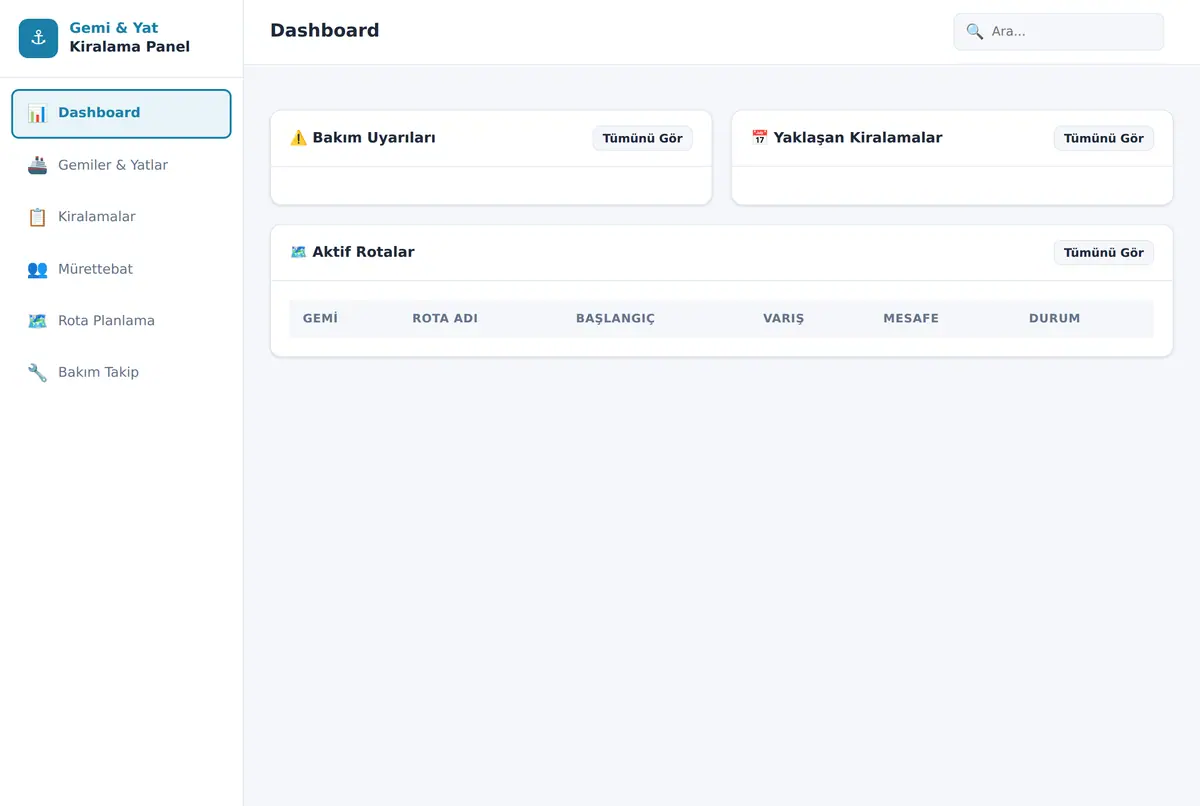Screen dimensions: 1200x806
Task: Click the calendar icon beside Yaklaşan Kiralamalar
Action: [759, 138]
